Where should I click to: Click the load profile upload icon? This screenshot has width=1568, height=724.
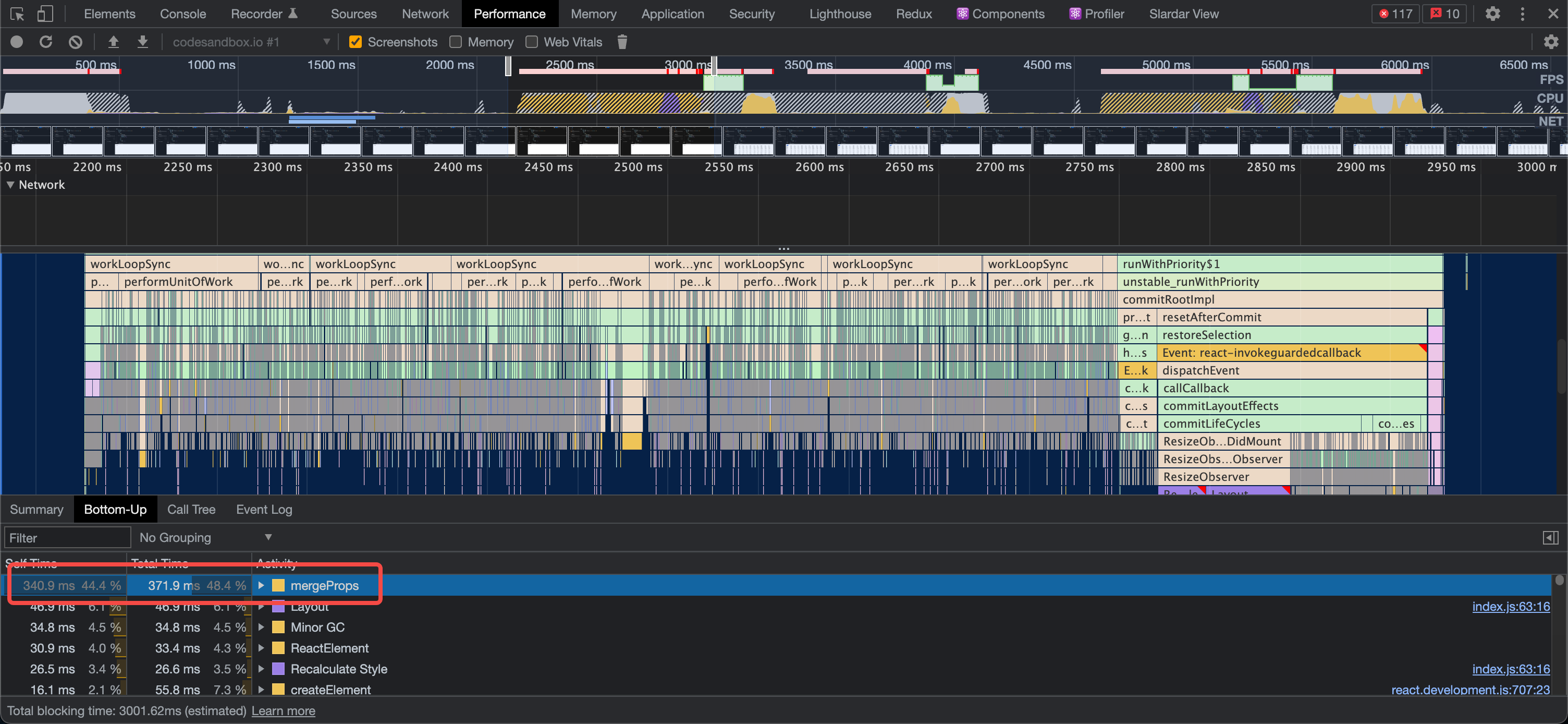(113, 42)
